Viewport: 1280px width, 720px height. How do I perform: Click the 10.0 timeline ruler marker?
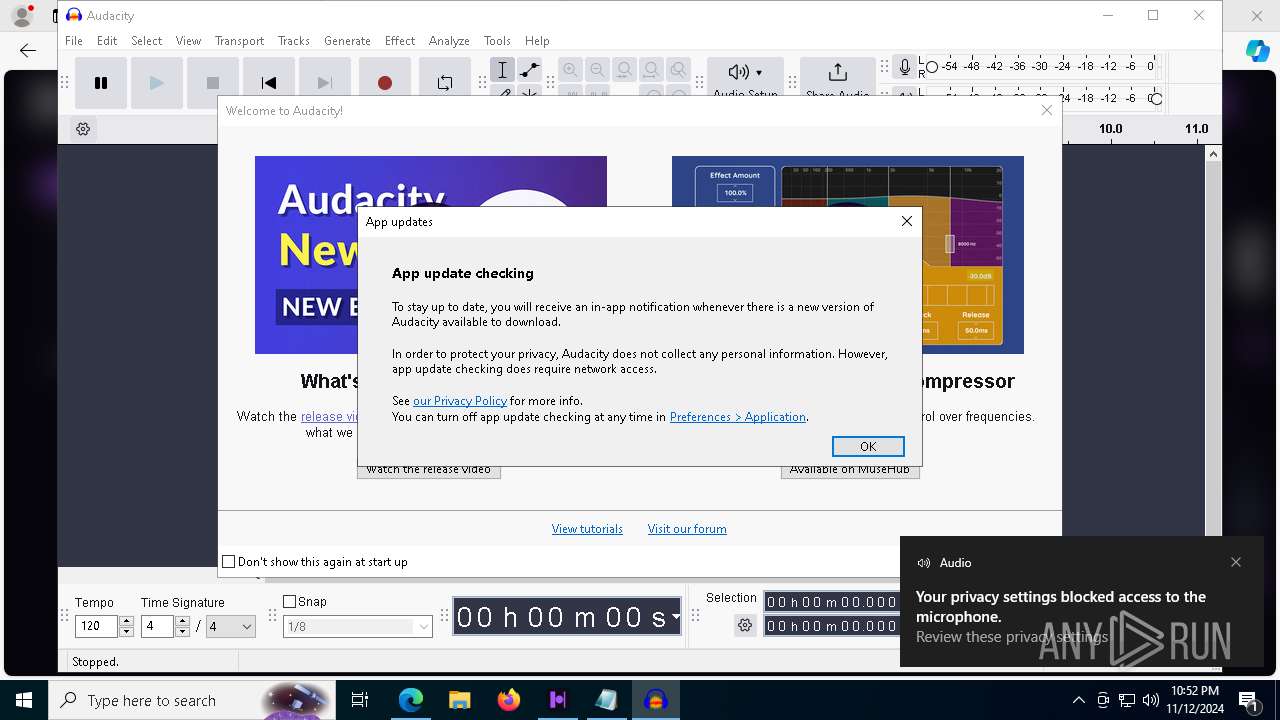[x=1110, y=129]
